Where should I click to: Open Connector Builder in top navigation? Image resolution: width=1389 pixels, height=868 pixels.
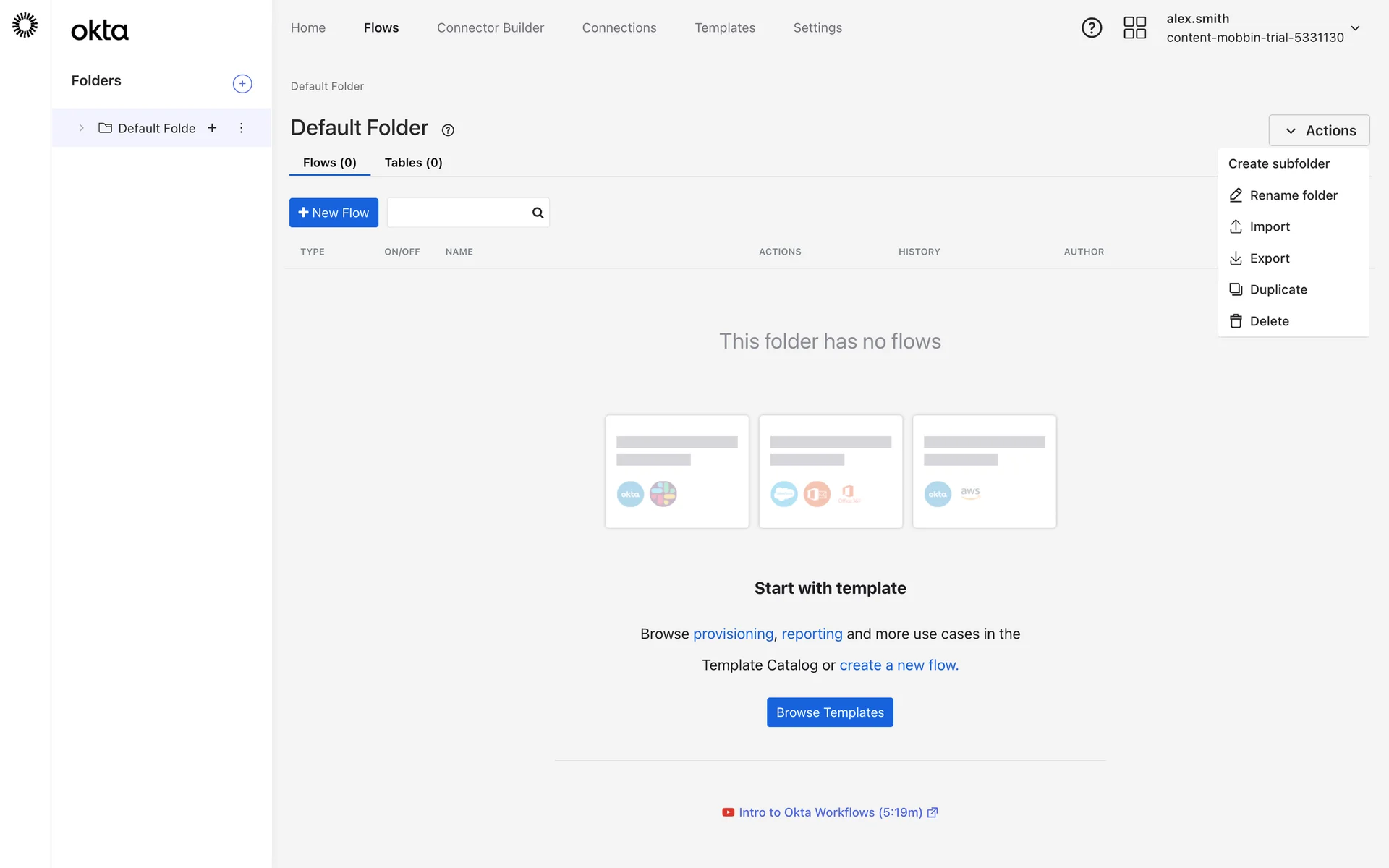pos(490,28)
